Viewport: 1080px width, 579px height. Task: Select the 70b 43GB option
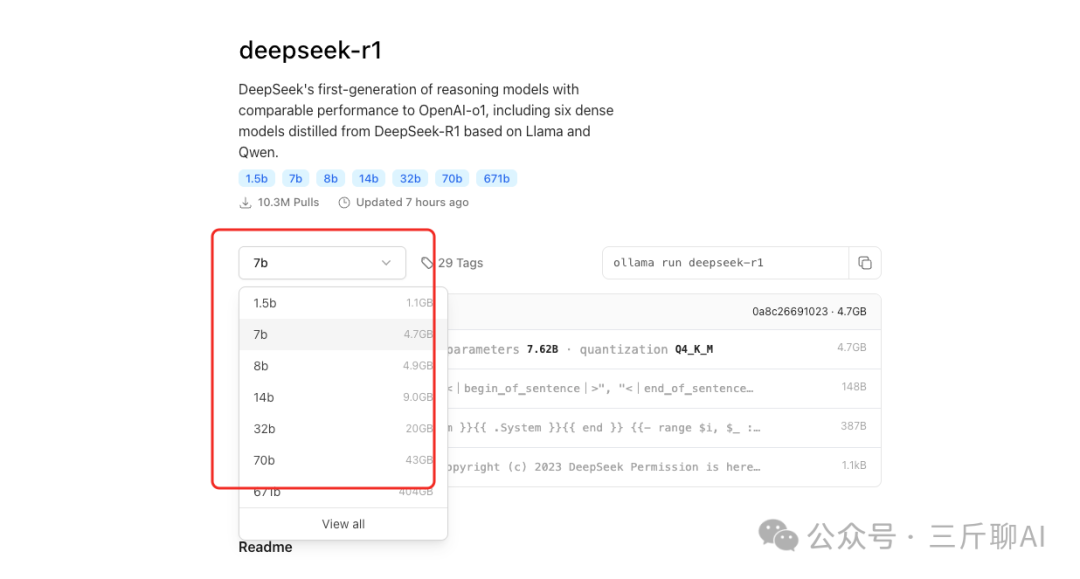point(343,460)
